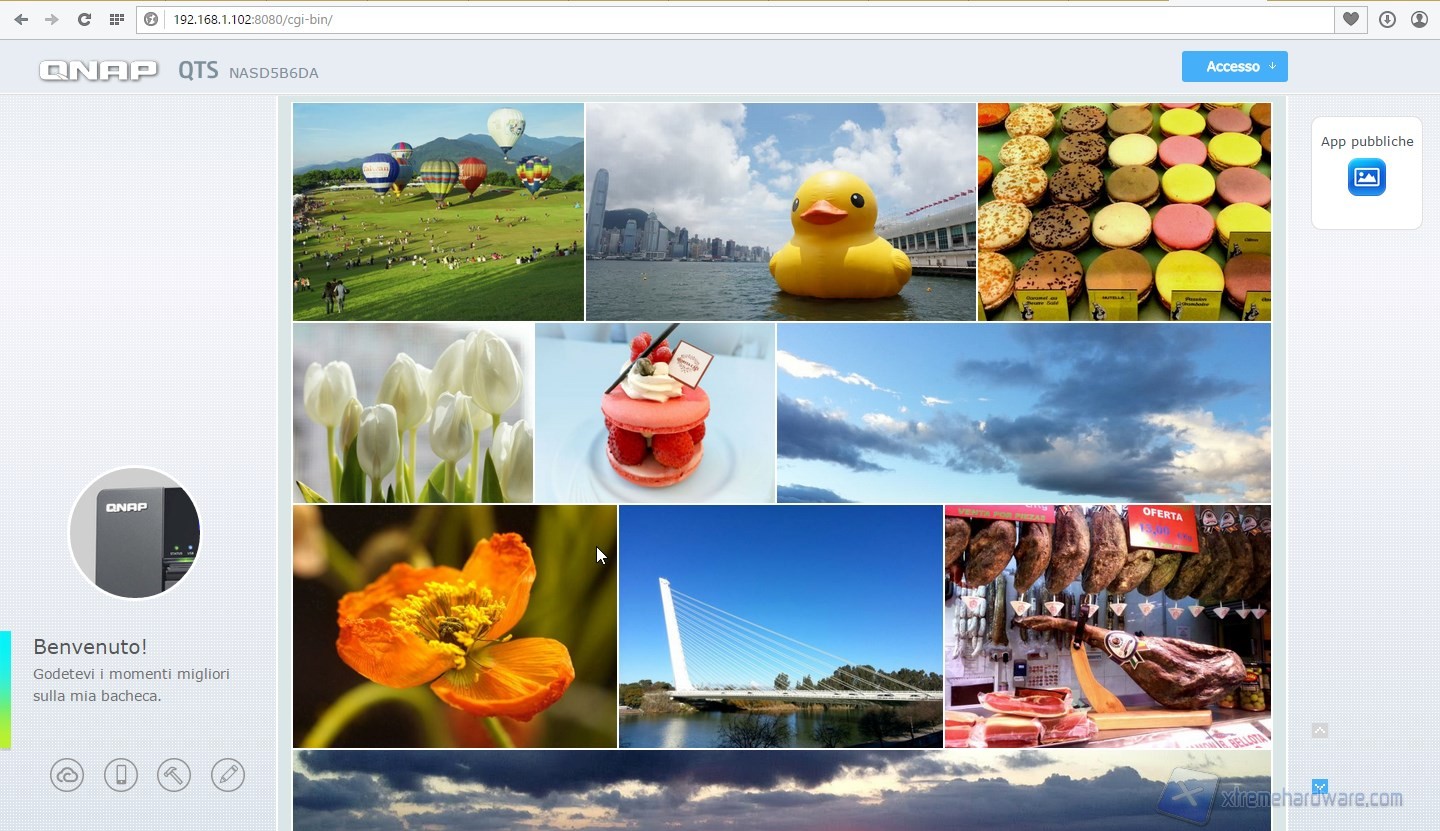
Task: Click the gray scroll-up chevron button
Action: (1319, 731)
